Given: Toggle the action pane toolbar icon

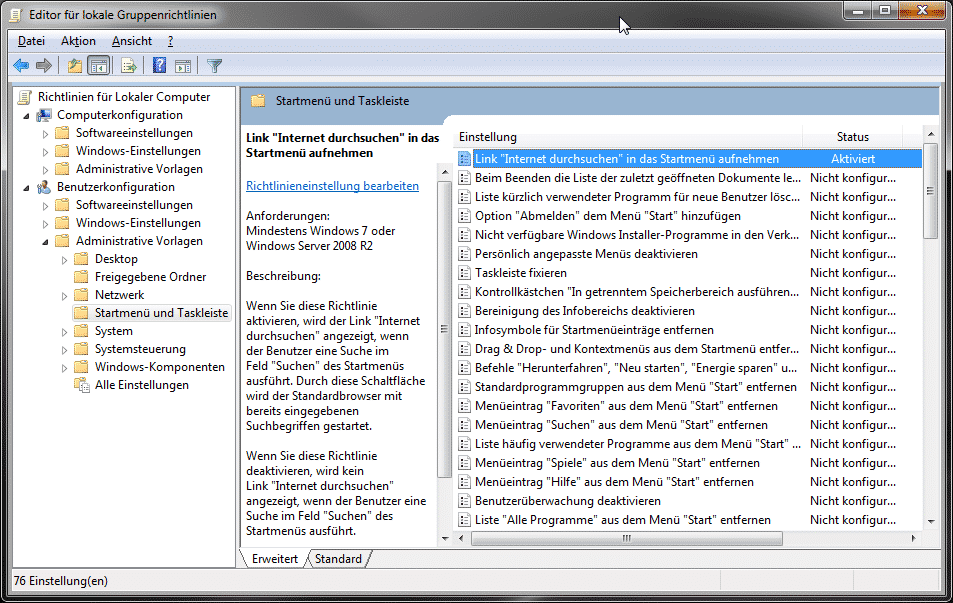Looking at the screenshot, I should pyautogui.click(x=183, y=66).
